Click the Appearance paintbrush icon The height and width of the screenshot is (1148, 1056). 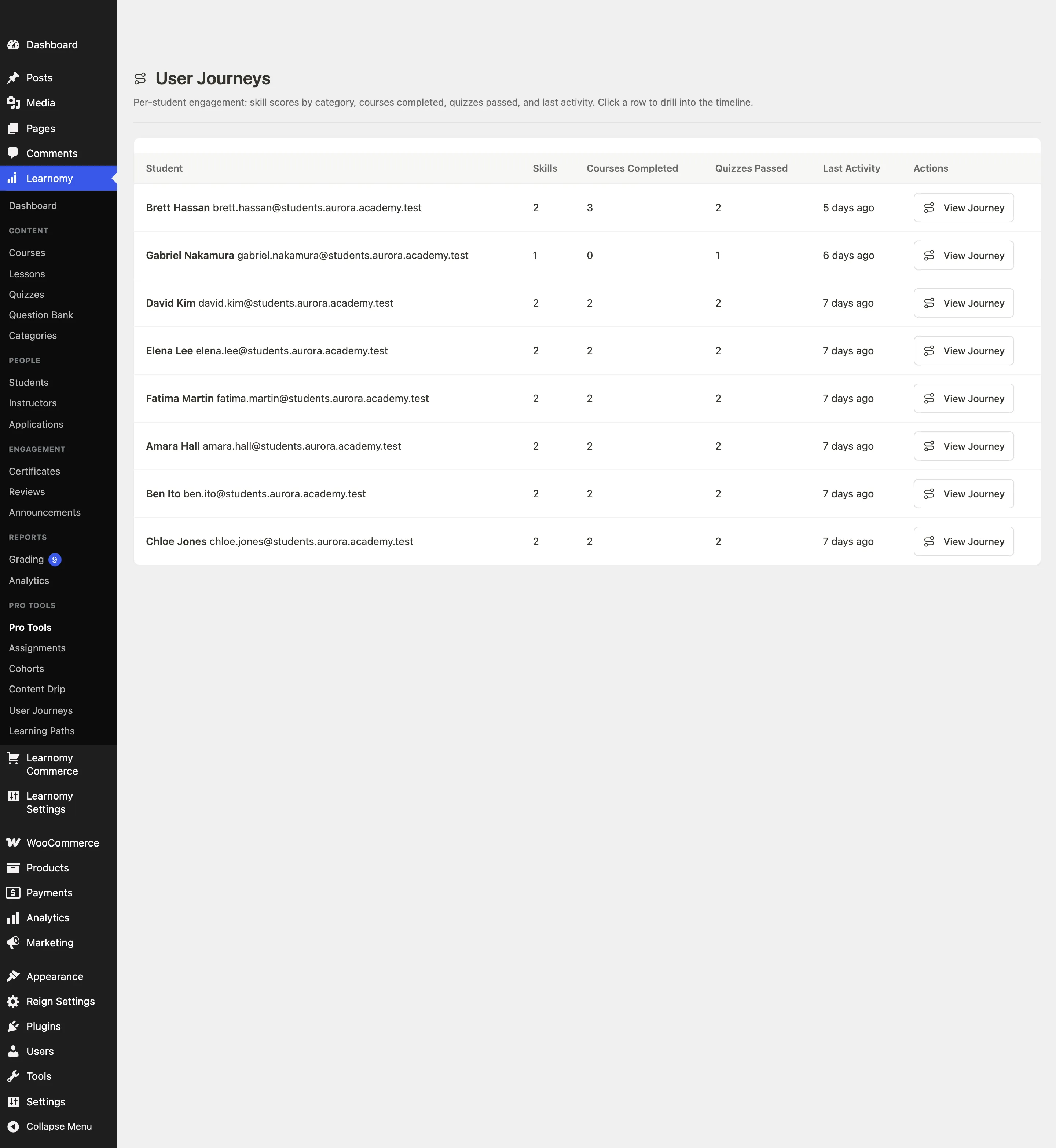[x=13, y=976]
